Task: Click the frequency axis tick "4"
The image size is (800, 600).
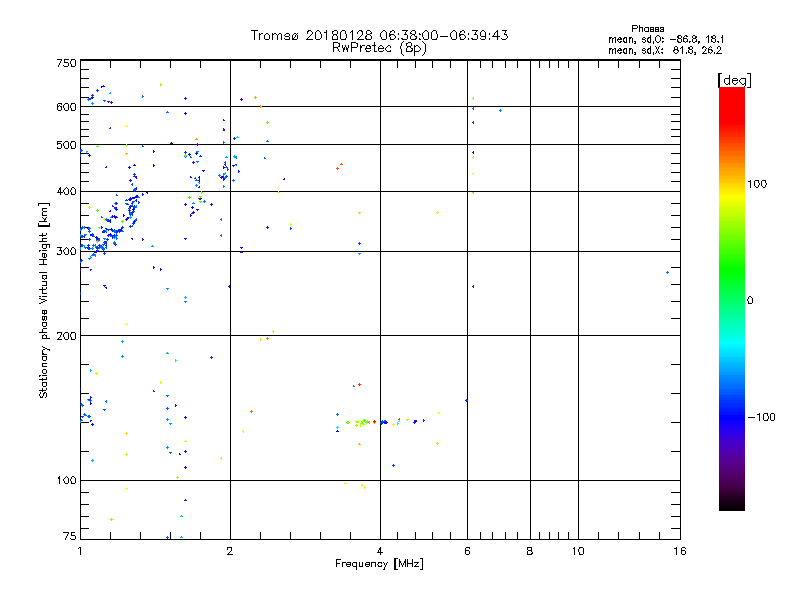Action: click(380, 551)
